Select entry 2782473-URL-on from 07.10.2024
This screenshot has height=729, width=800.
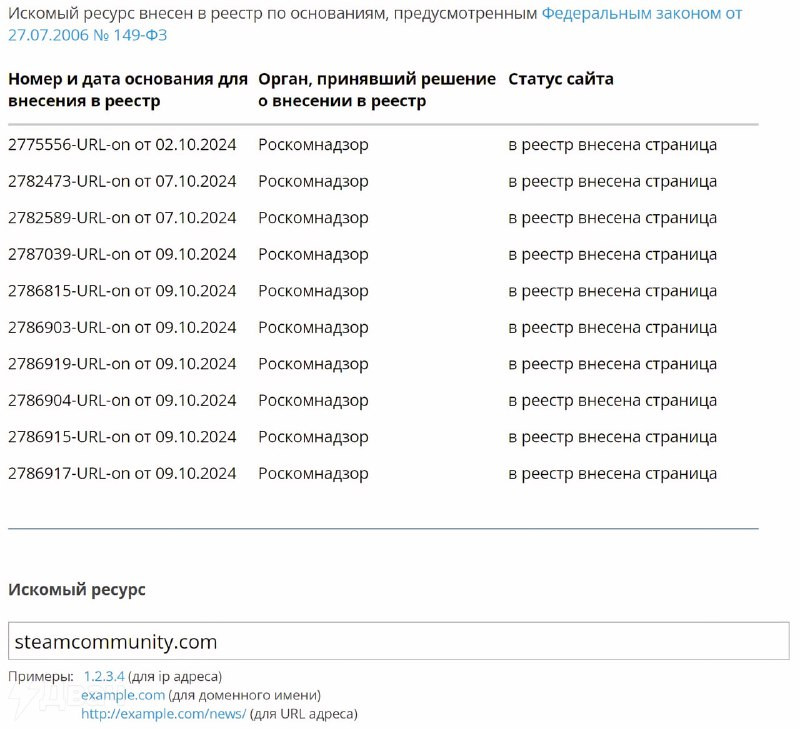[x=122, y=181]
